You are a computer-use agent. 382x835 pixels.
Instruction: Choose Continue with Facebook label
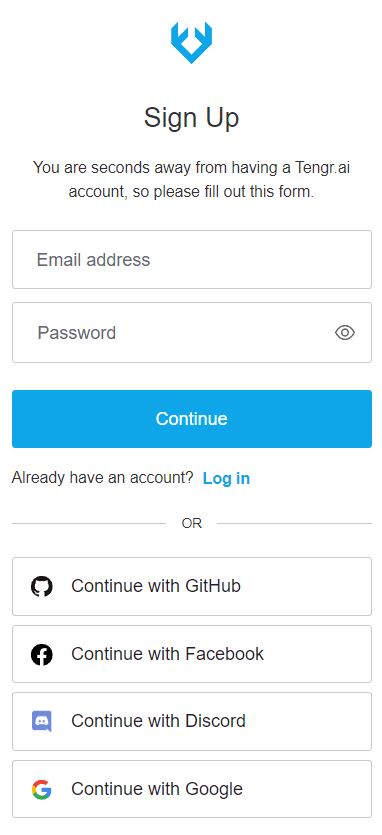(167, 654)
